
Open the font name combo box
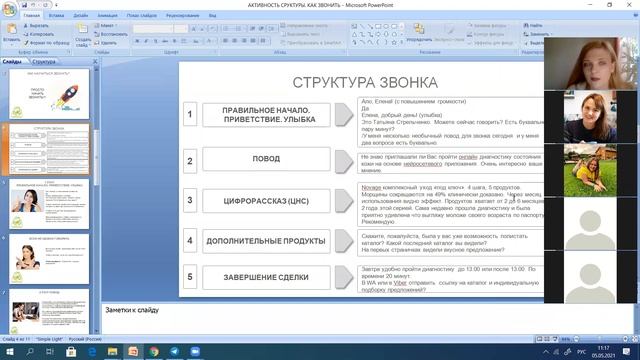pyautogui.click(x=153, y=29)
